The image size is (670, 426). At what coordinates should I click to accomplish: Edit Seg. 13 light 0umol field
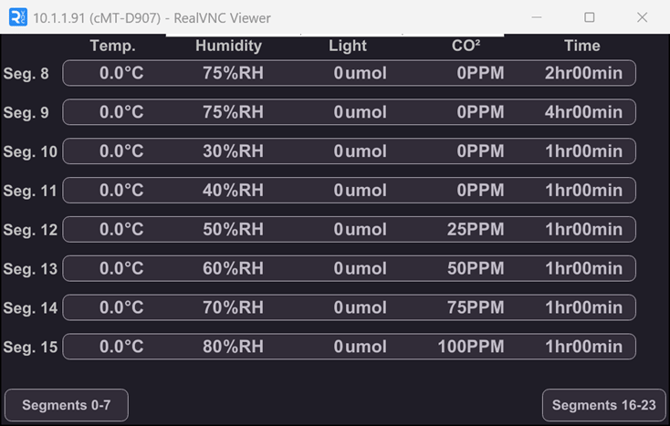point(359,269)
